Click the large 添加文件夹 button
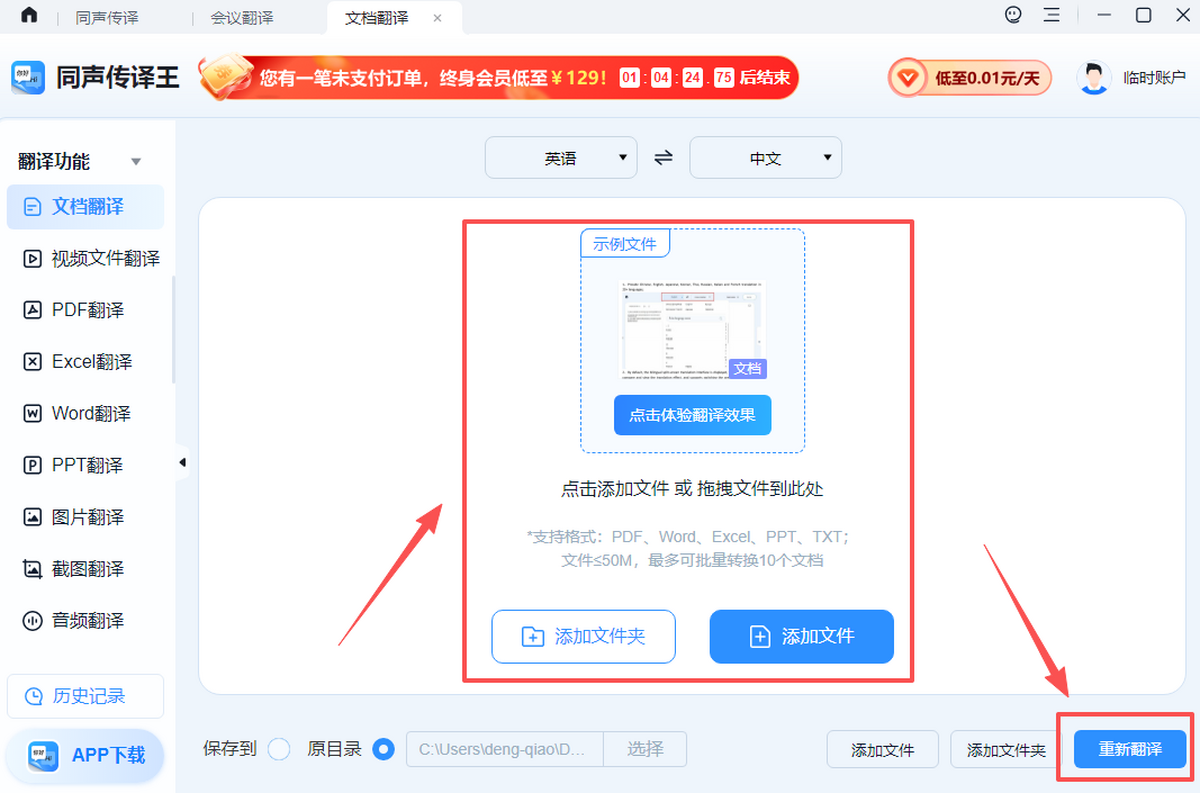 point(584,636)
